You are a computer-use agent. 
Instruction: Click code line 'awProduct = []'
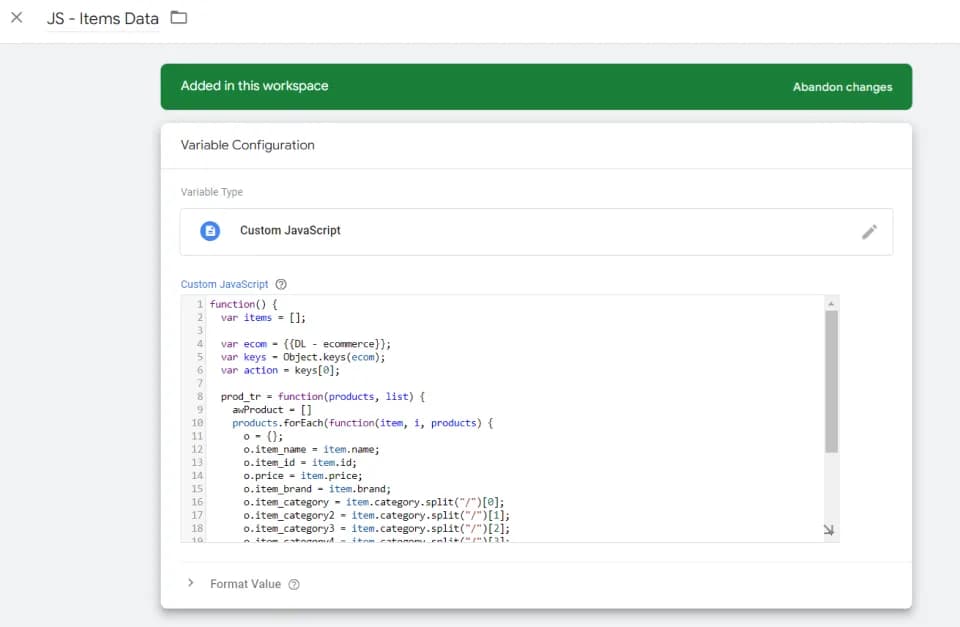[x=272, y=410]
